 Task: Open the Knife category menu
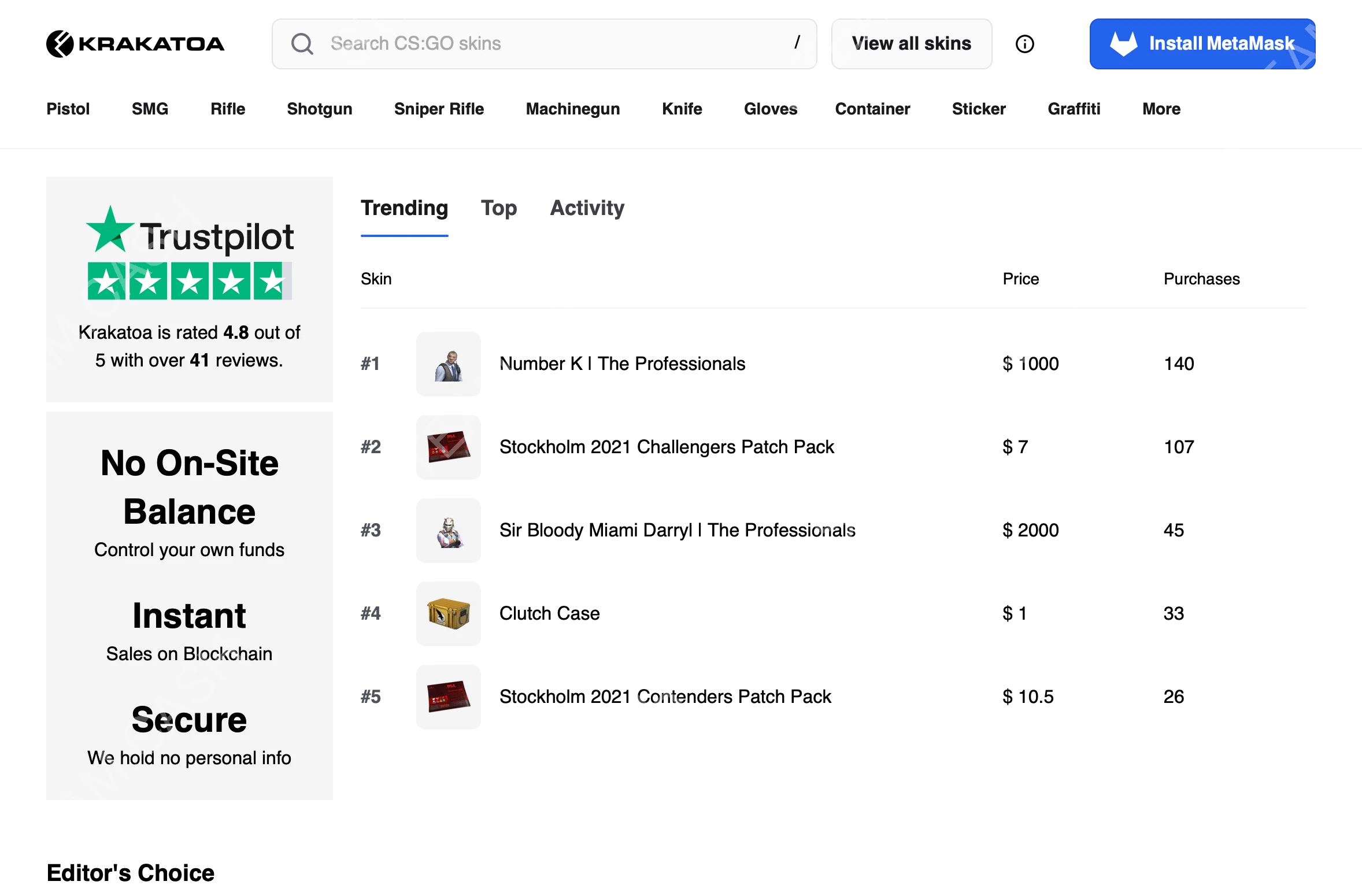click(682, 109)
